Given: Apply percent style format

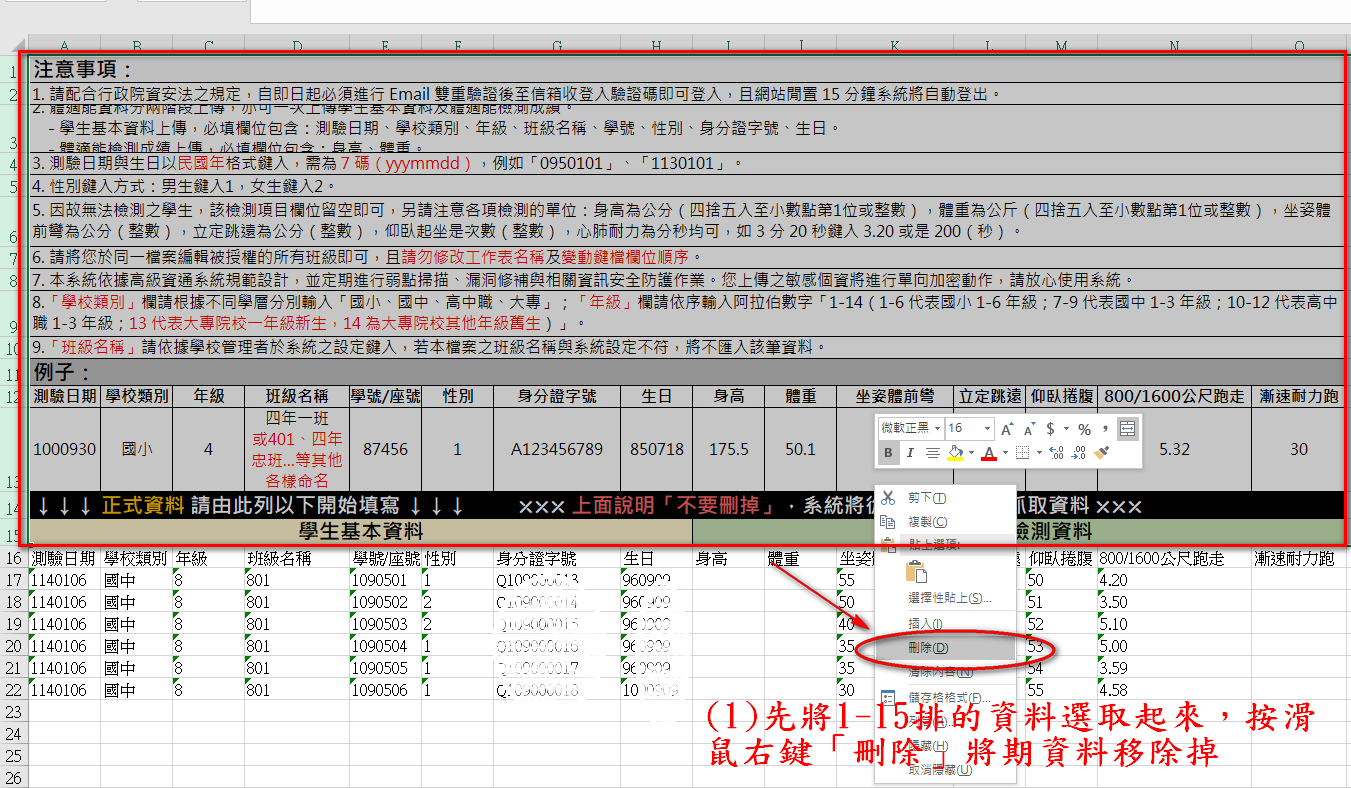Looking at the screenshot, I should (1083, 429).
